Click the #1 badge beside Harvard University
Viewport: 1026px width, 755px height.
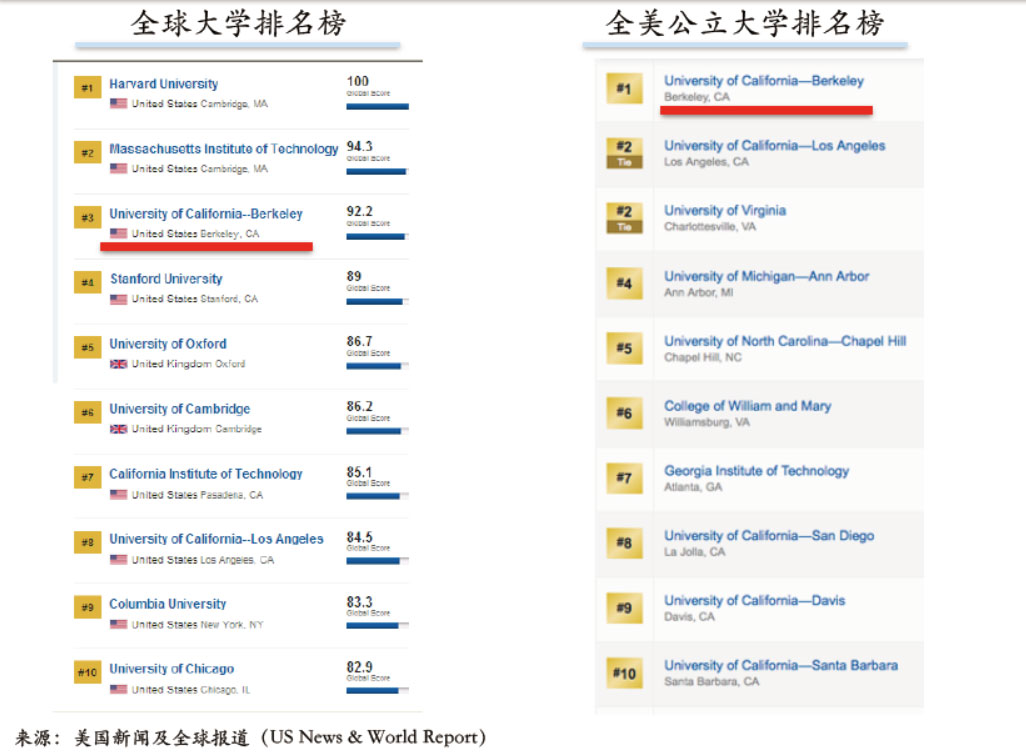coord(87,88)
